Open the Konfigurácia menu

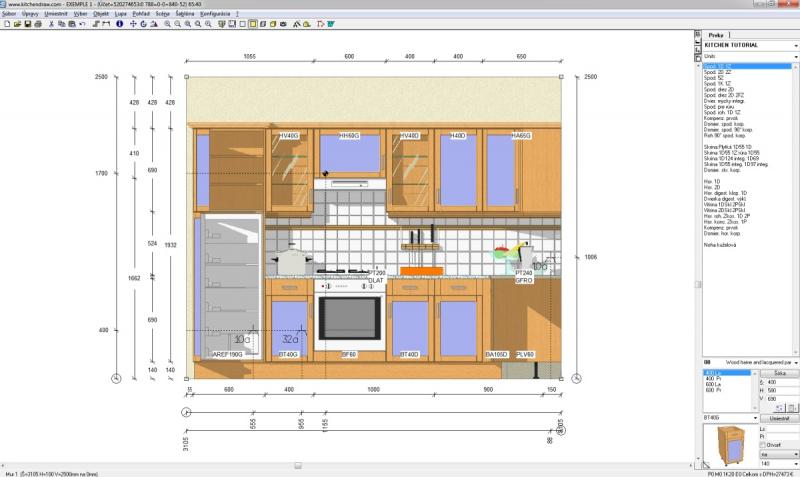215,14
